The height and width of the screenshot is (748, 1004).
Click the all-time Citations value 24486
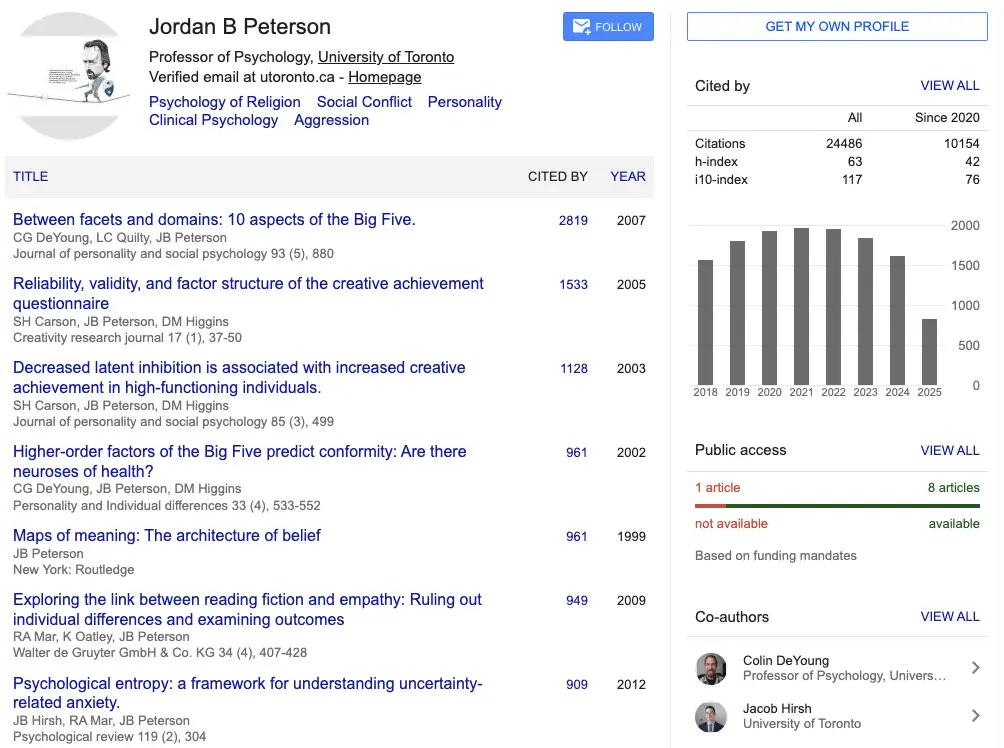coord(844,143)
